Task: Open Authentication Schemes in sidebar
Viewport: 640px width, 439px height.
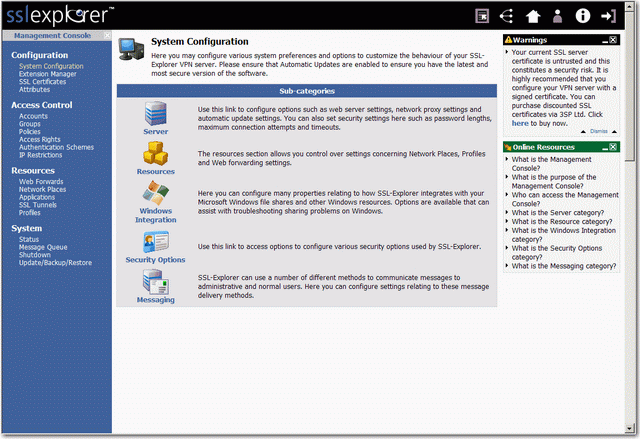Action: (56, 147)
